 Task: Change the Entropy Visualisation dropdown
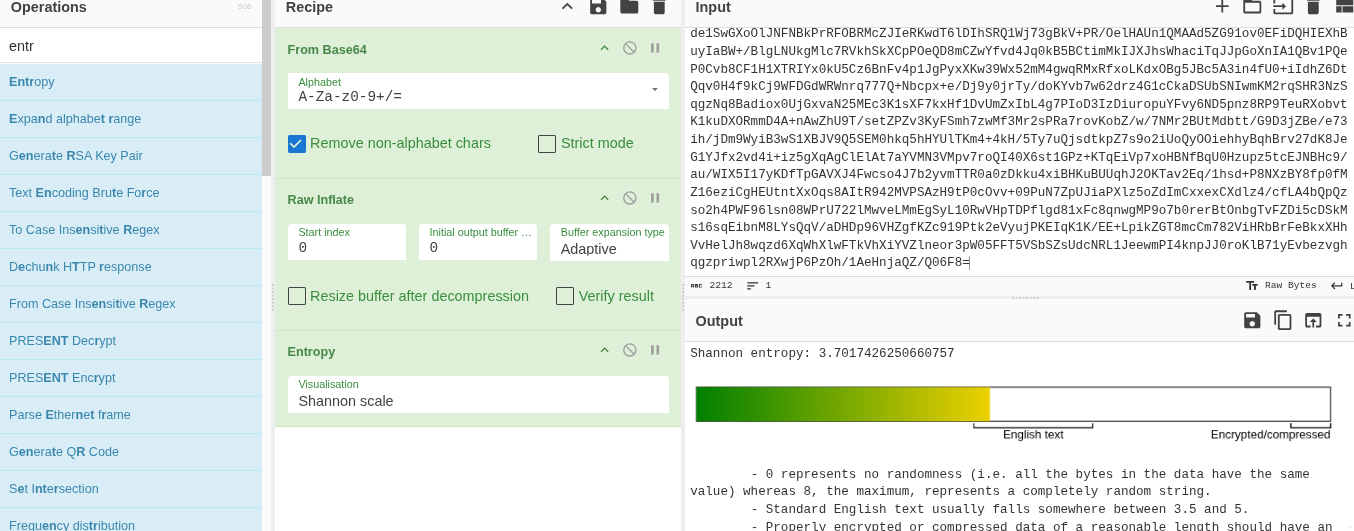(x=478, y=394)
